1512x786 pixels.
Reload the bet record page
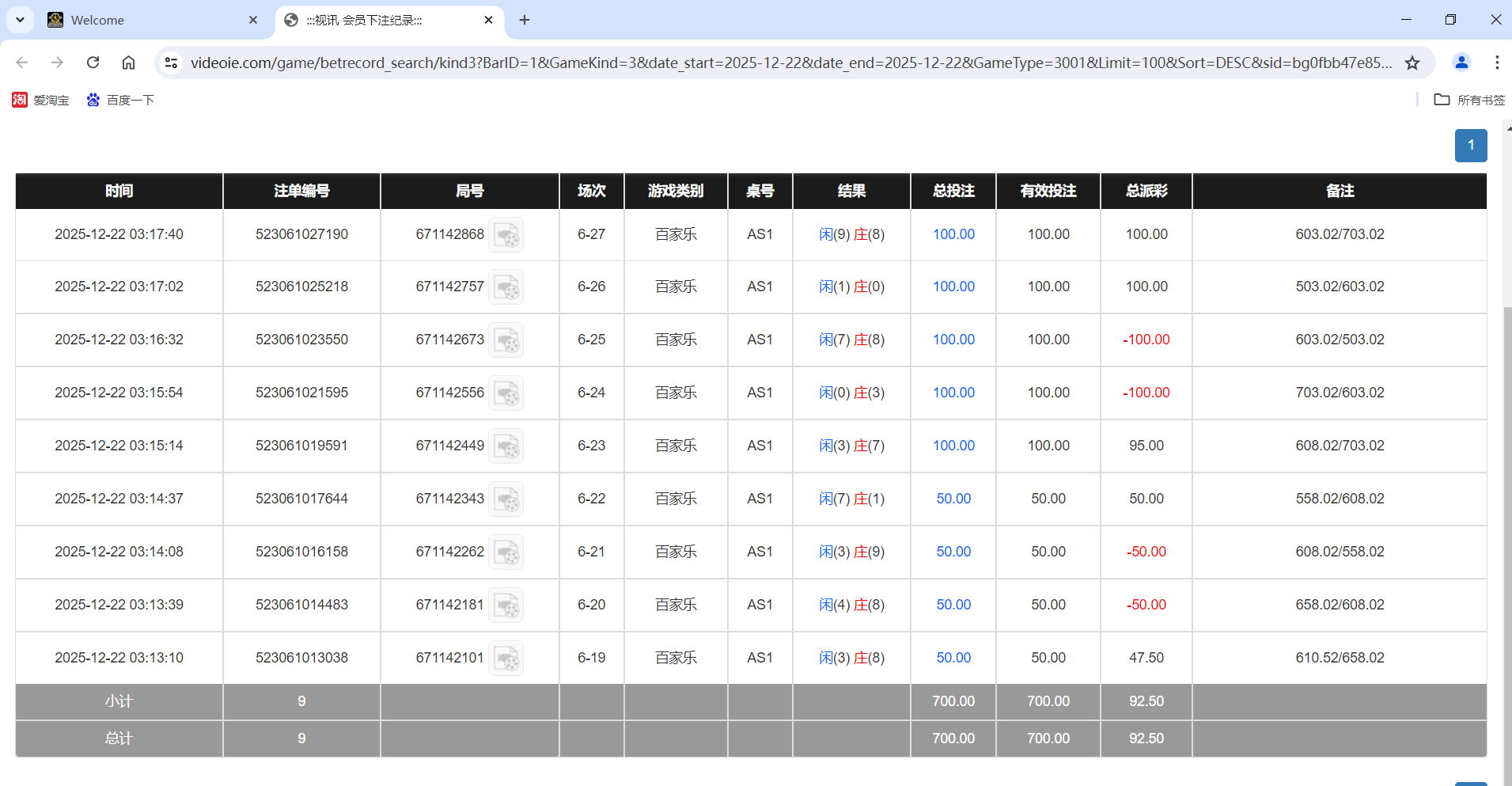tap(93, 63)
